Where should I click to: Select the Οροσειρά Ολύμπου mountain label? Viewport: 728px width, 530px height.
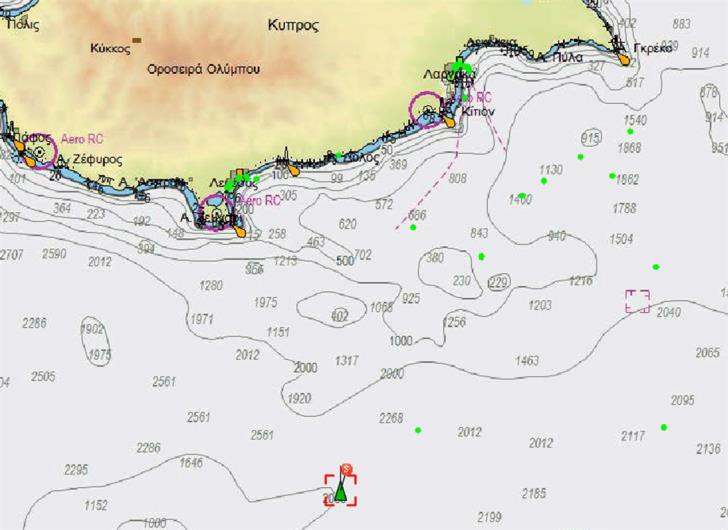[x=203, y=69]
